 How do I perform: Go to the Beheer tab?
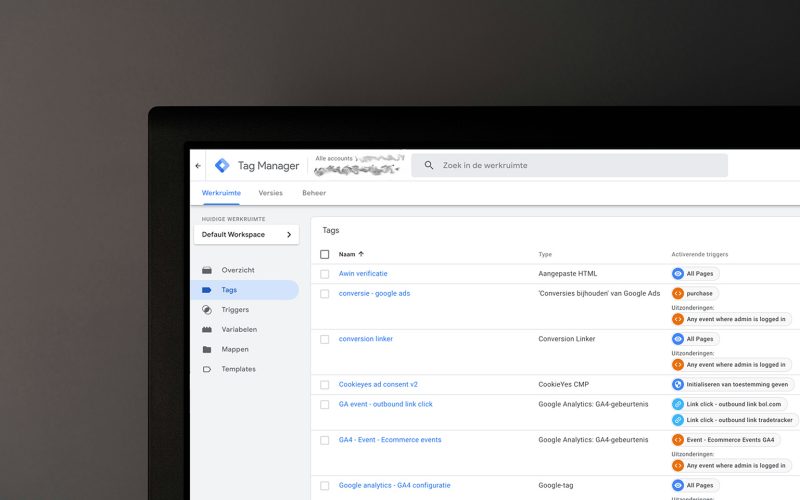click(314, 193)
